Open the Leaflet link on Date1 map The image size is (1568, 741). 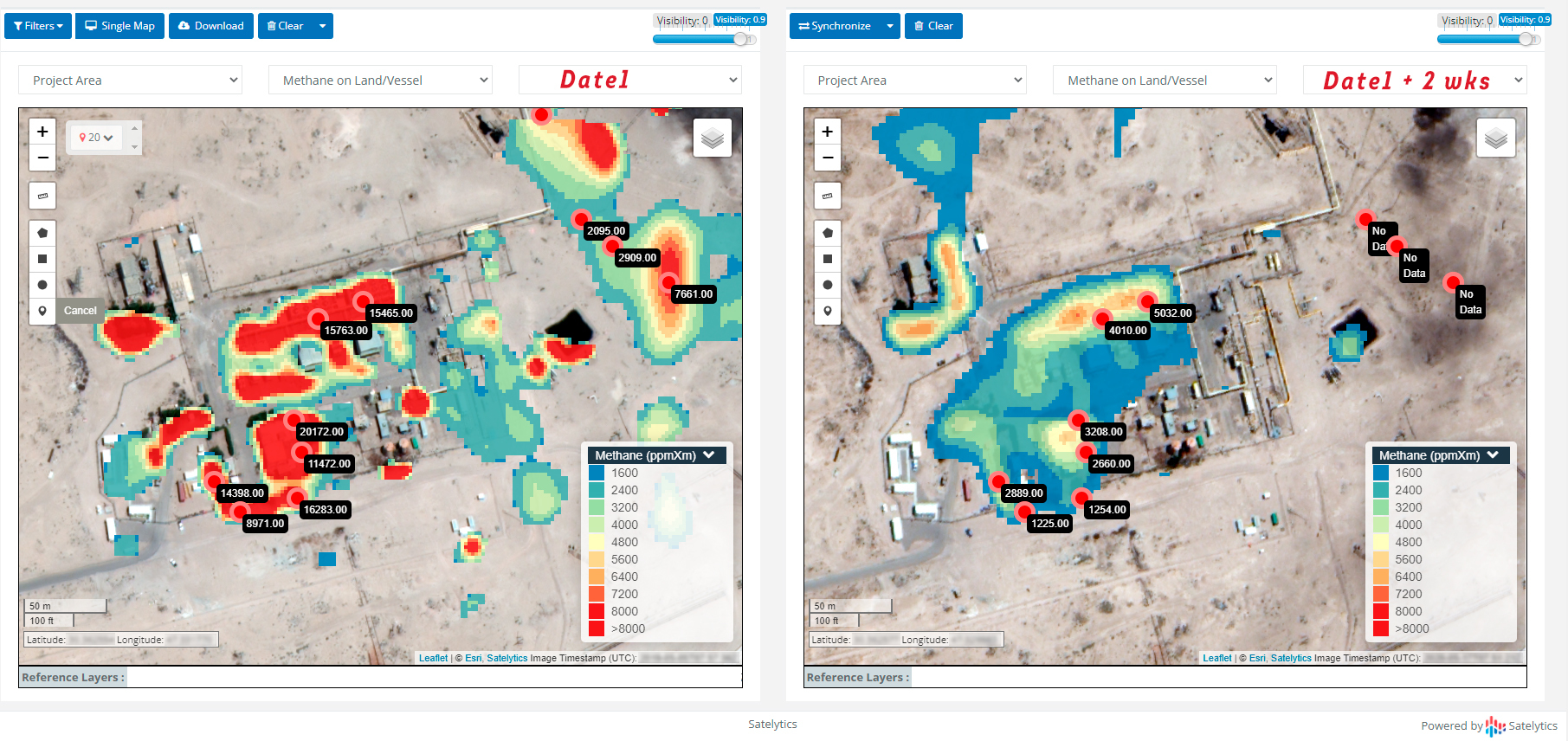pyautogui.click(x=434, y=658)
